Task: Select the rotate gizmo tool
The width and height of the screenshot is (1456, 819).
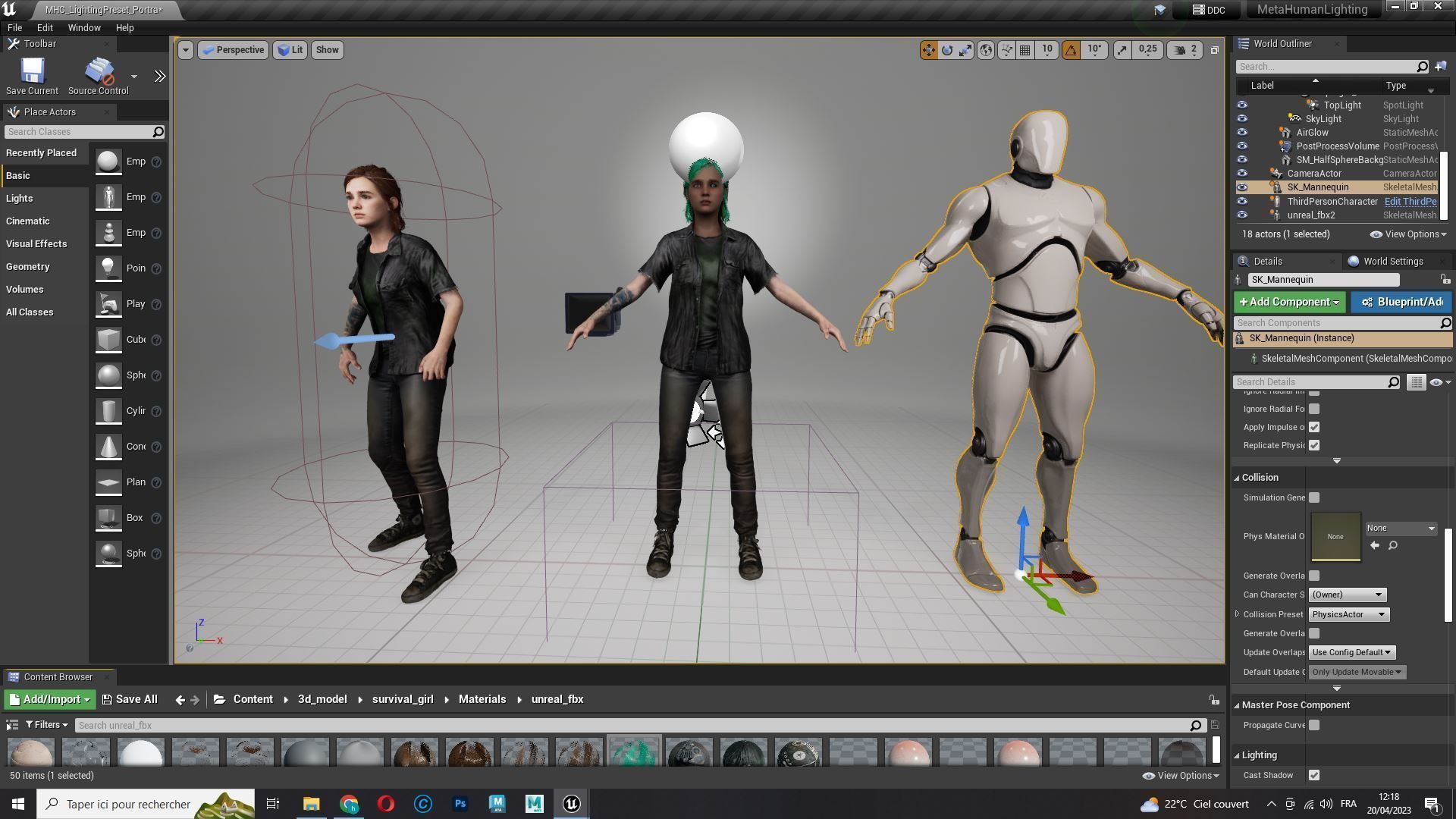Action: [947, 50]
